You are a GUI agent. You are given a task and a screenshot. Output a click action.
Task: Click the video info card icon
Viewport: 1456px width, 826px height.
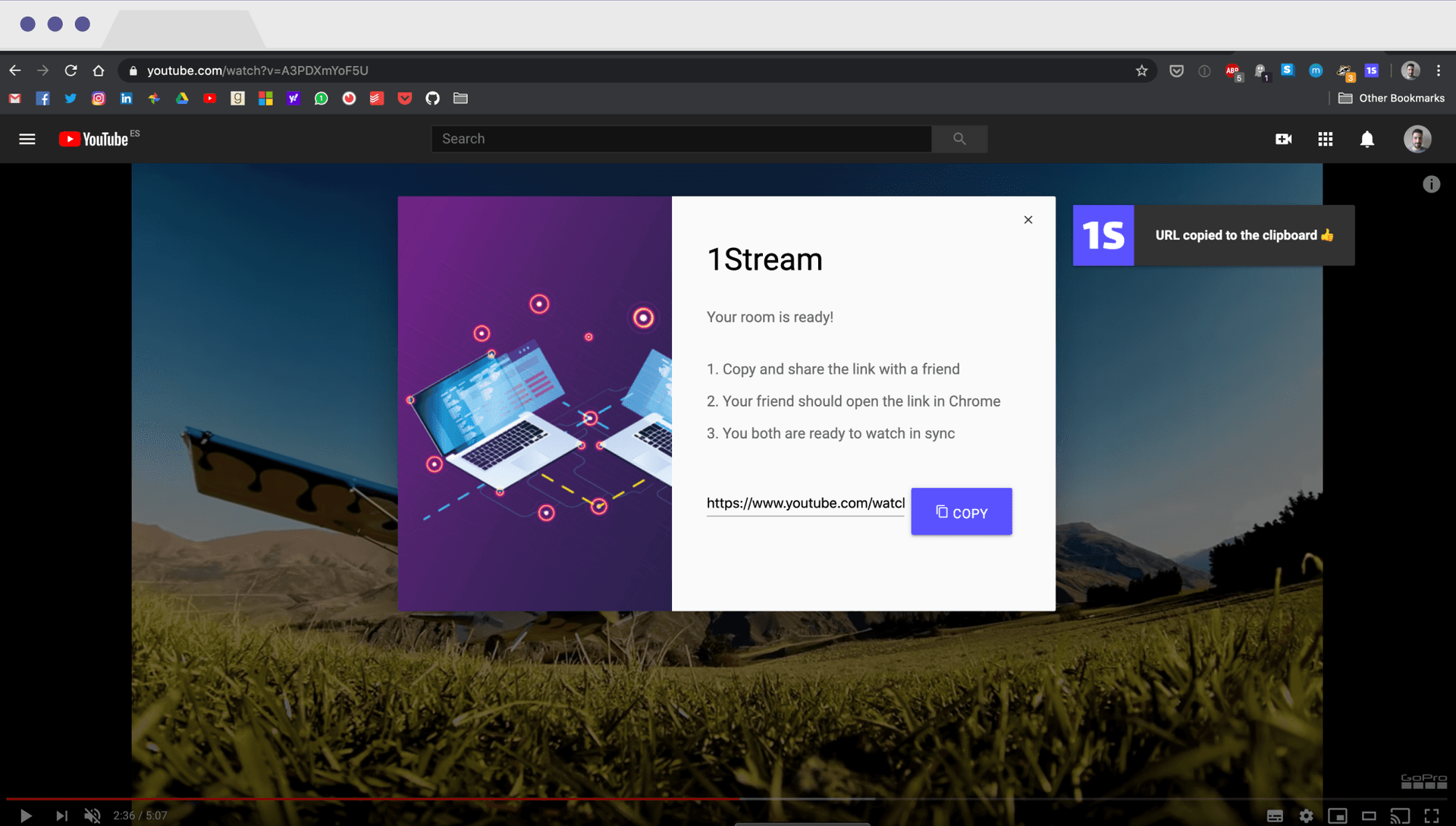(x=1431, y=184)
